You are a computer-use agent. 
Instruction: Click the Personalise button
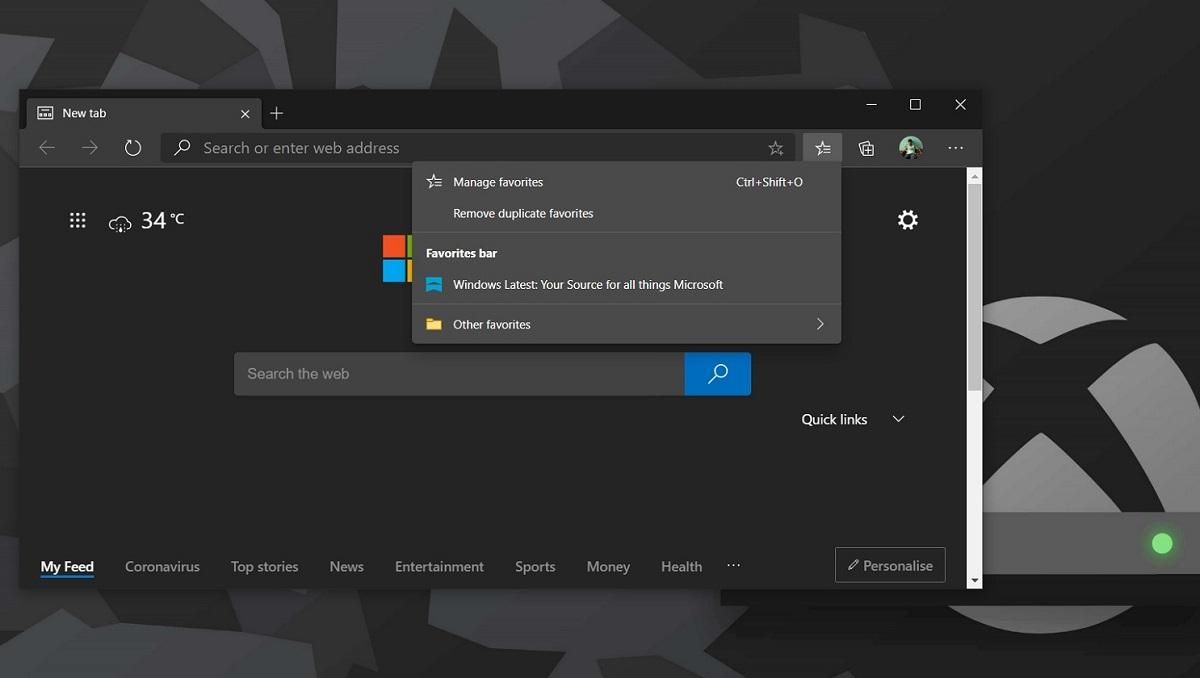[889, 564]
